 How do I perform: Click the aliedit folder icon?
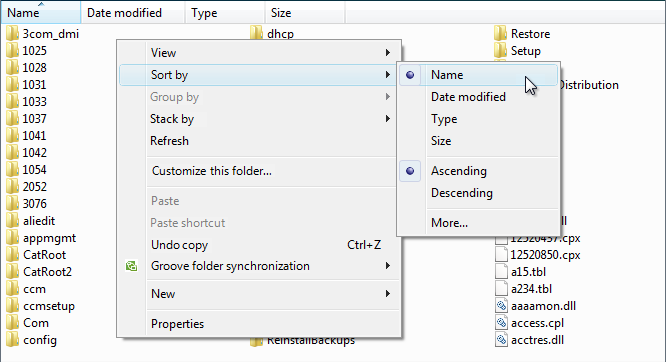point(12,221)
